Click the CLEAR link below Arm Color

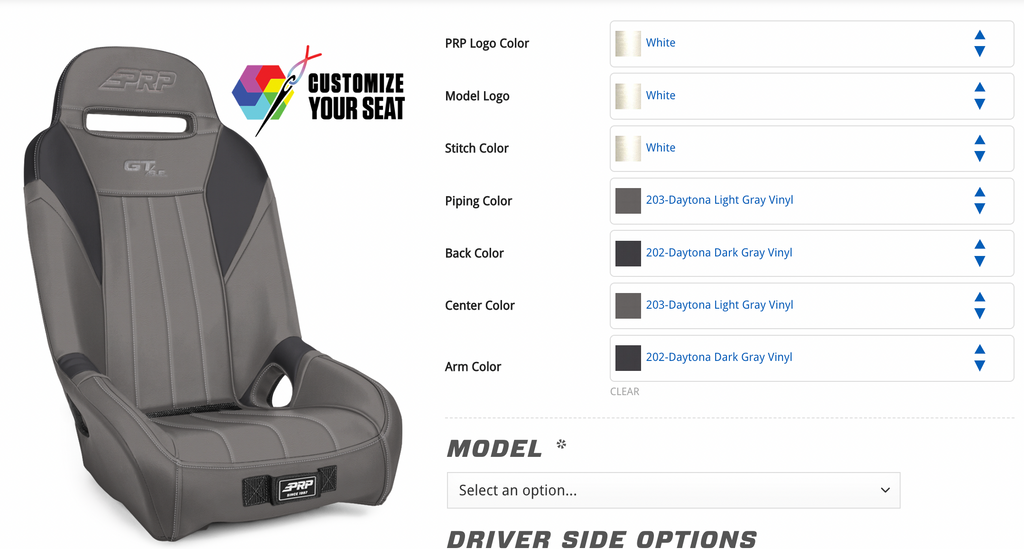point(624,392)
